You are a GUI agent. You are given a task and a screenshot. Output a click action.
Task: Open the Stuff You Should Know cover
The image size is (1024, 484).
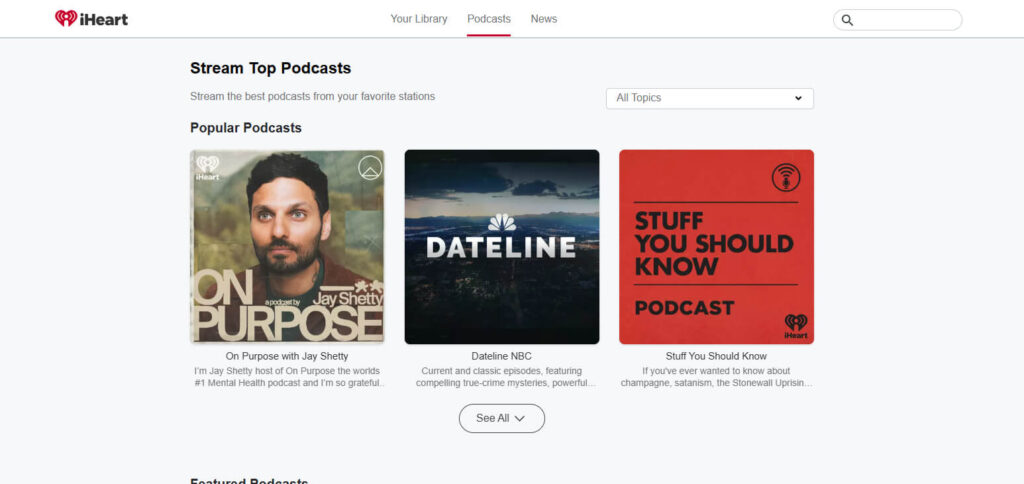point(716,247)
